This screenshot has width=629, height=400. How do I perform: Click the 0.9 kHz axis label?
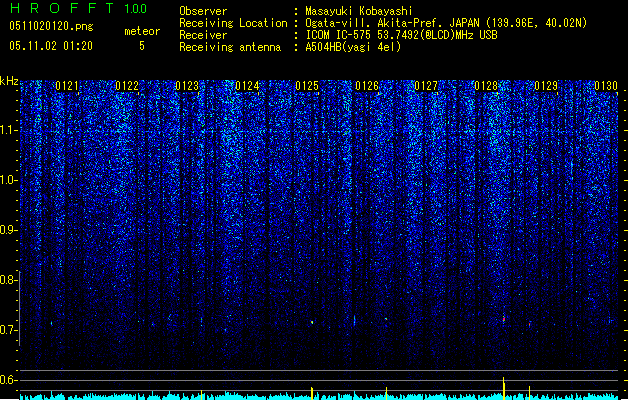point(9,230)
